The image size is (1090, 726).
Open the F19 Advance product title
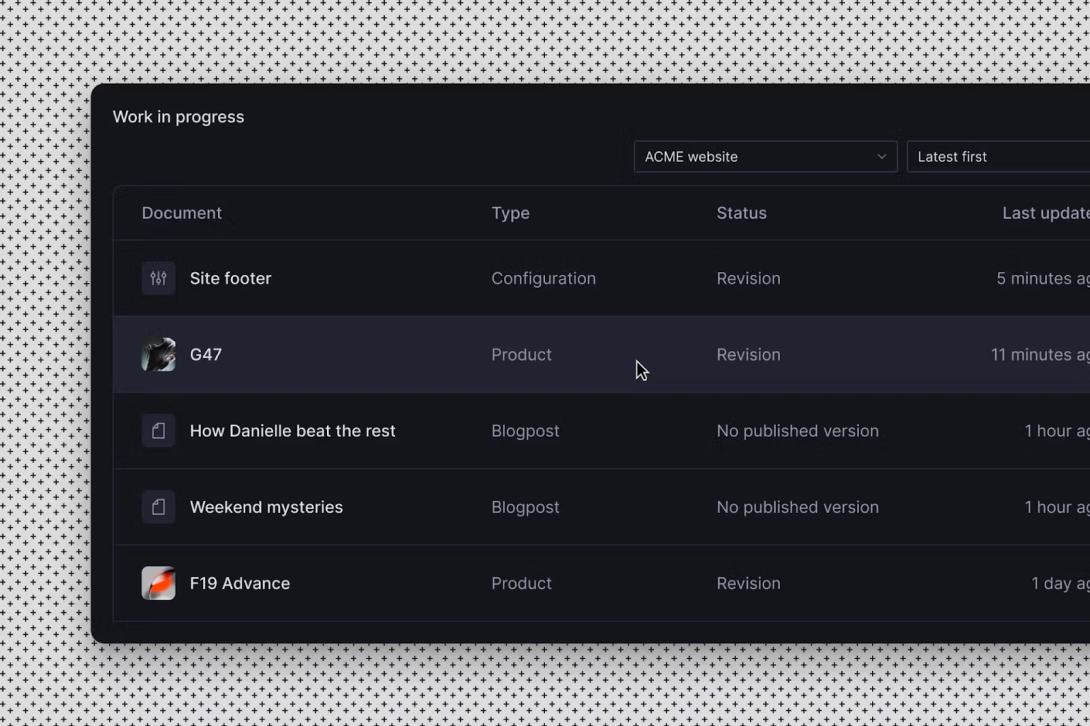(x=240, y=583)
